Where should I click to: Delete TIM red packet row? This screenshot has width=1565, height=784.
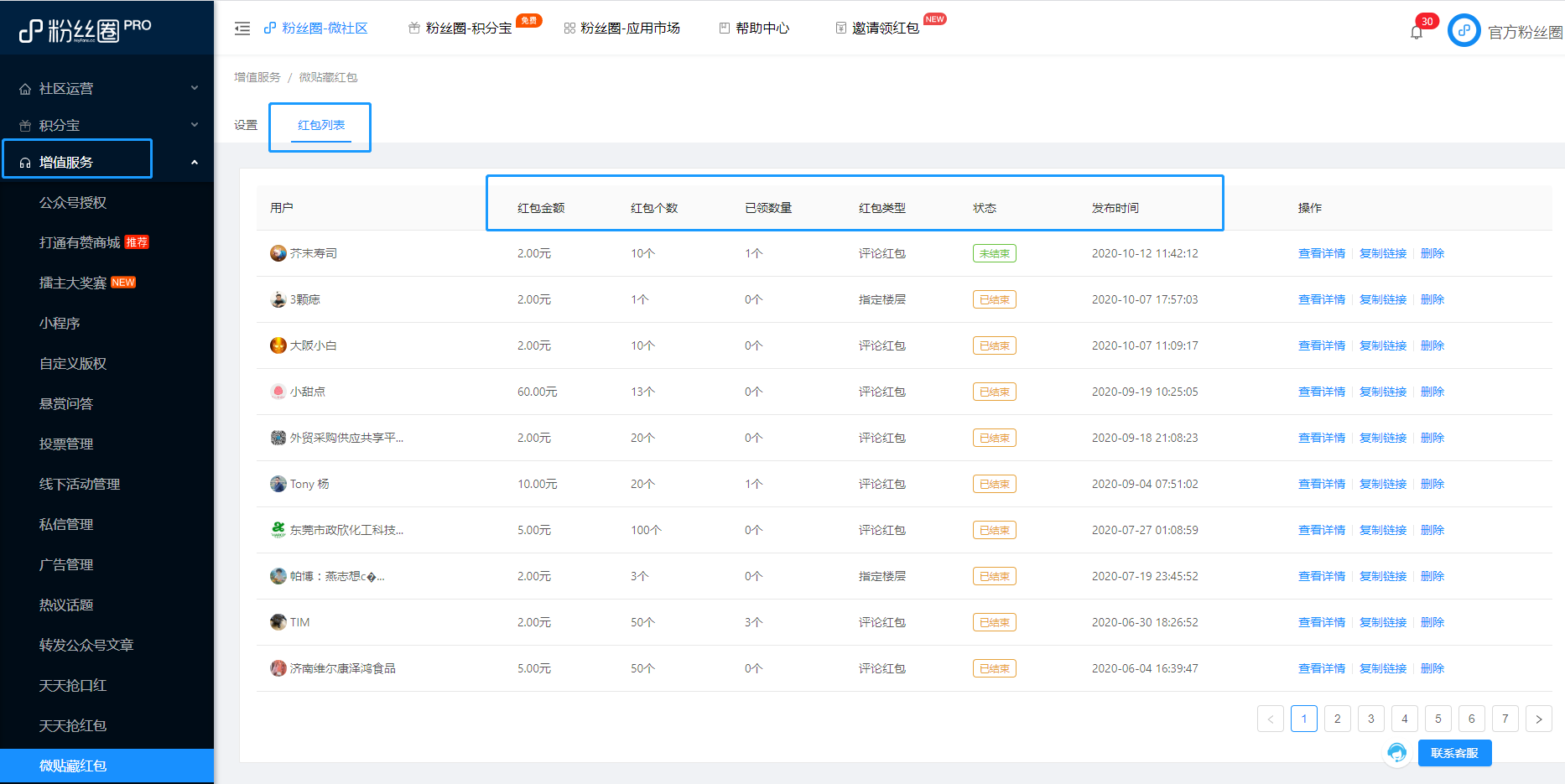pos(1432,622)
